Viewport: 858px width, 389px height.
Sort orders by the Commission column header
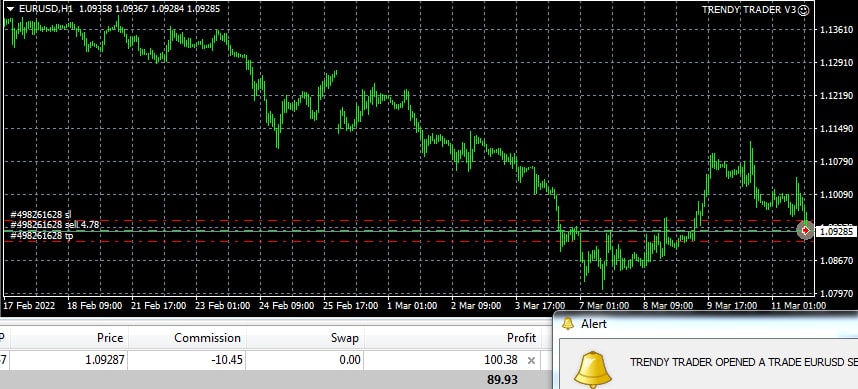207,338
